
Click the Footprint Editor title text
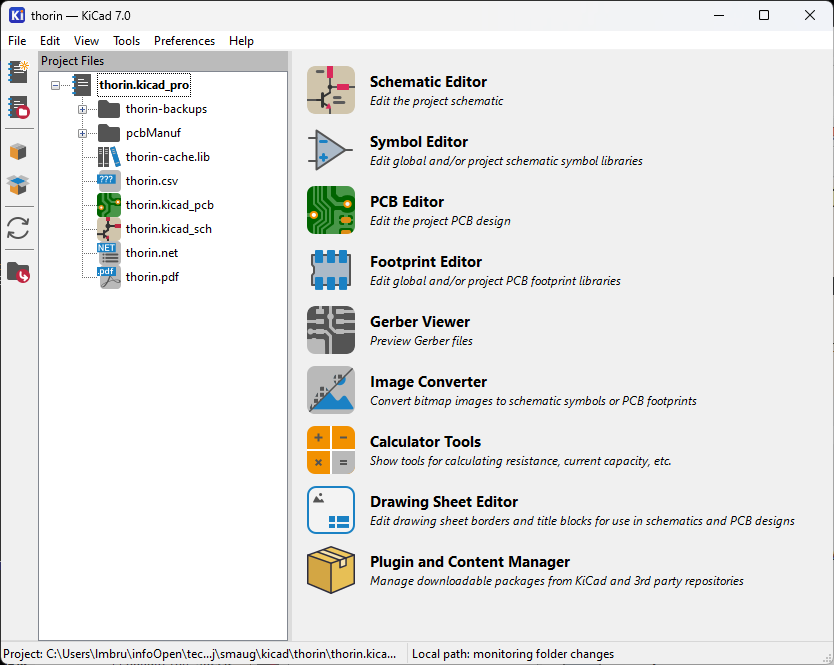426,262
